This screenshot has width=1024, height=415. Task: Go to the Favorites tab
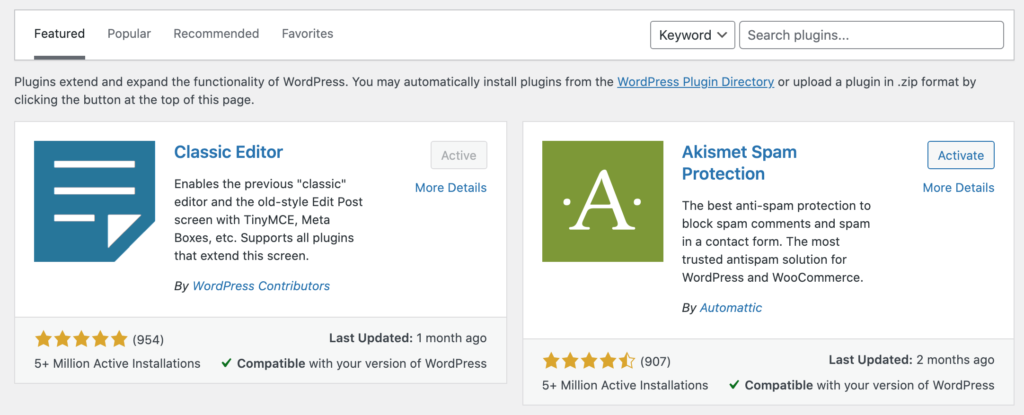click(x=307, y=34)
